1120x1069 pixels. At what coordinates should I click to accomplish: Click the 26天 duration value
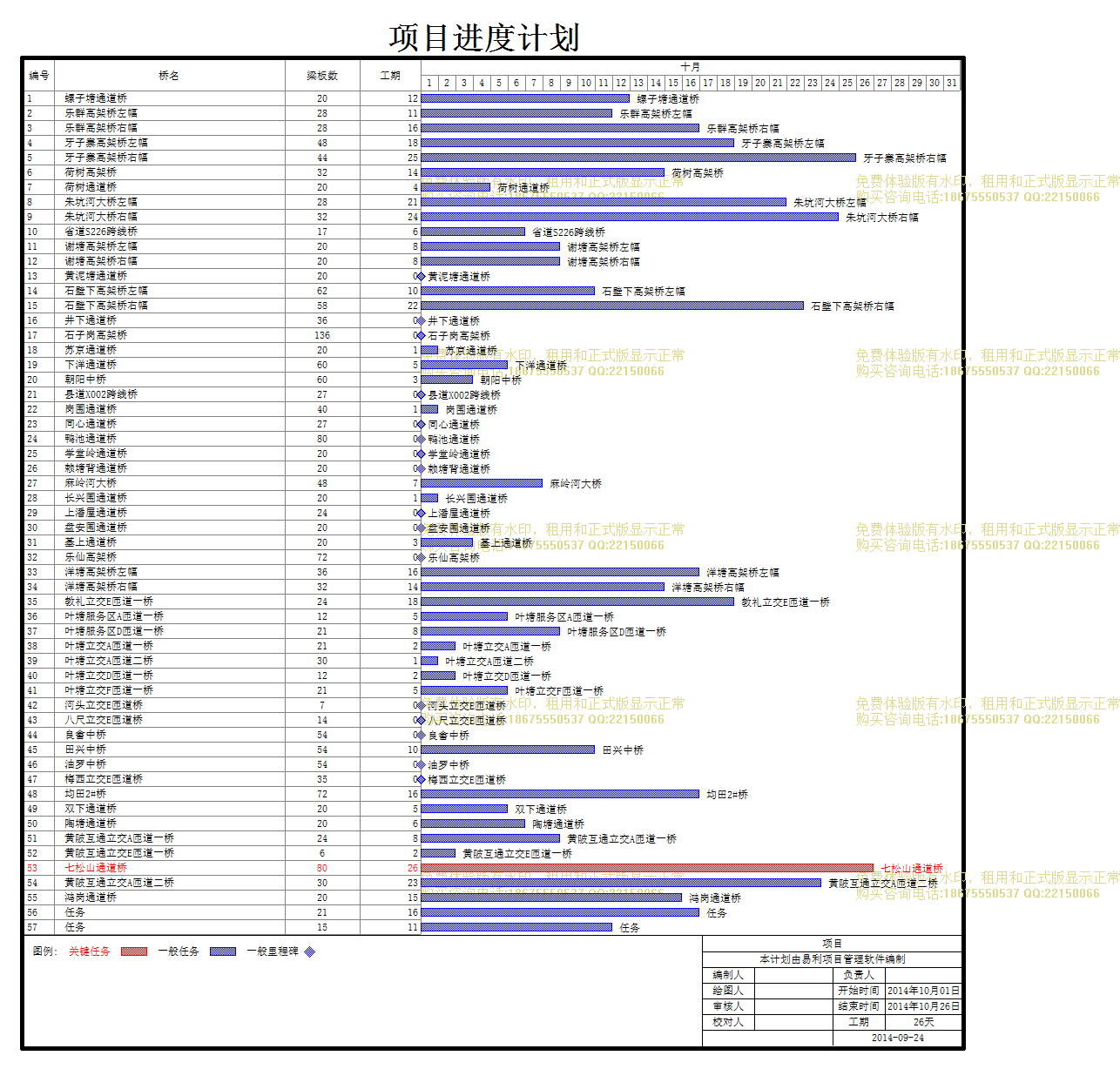click(923, 1022)
